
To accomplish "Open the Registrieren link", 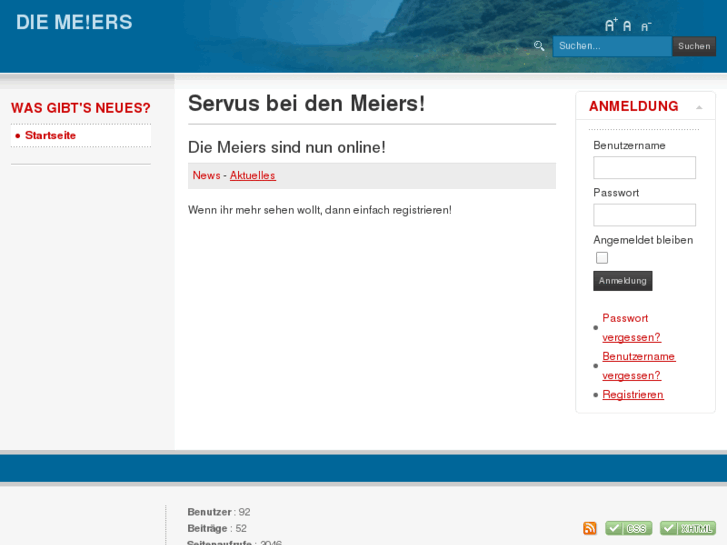I will [633, 395].
